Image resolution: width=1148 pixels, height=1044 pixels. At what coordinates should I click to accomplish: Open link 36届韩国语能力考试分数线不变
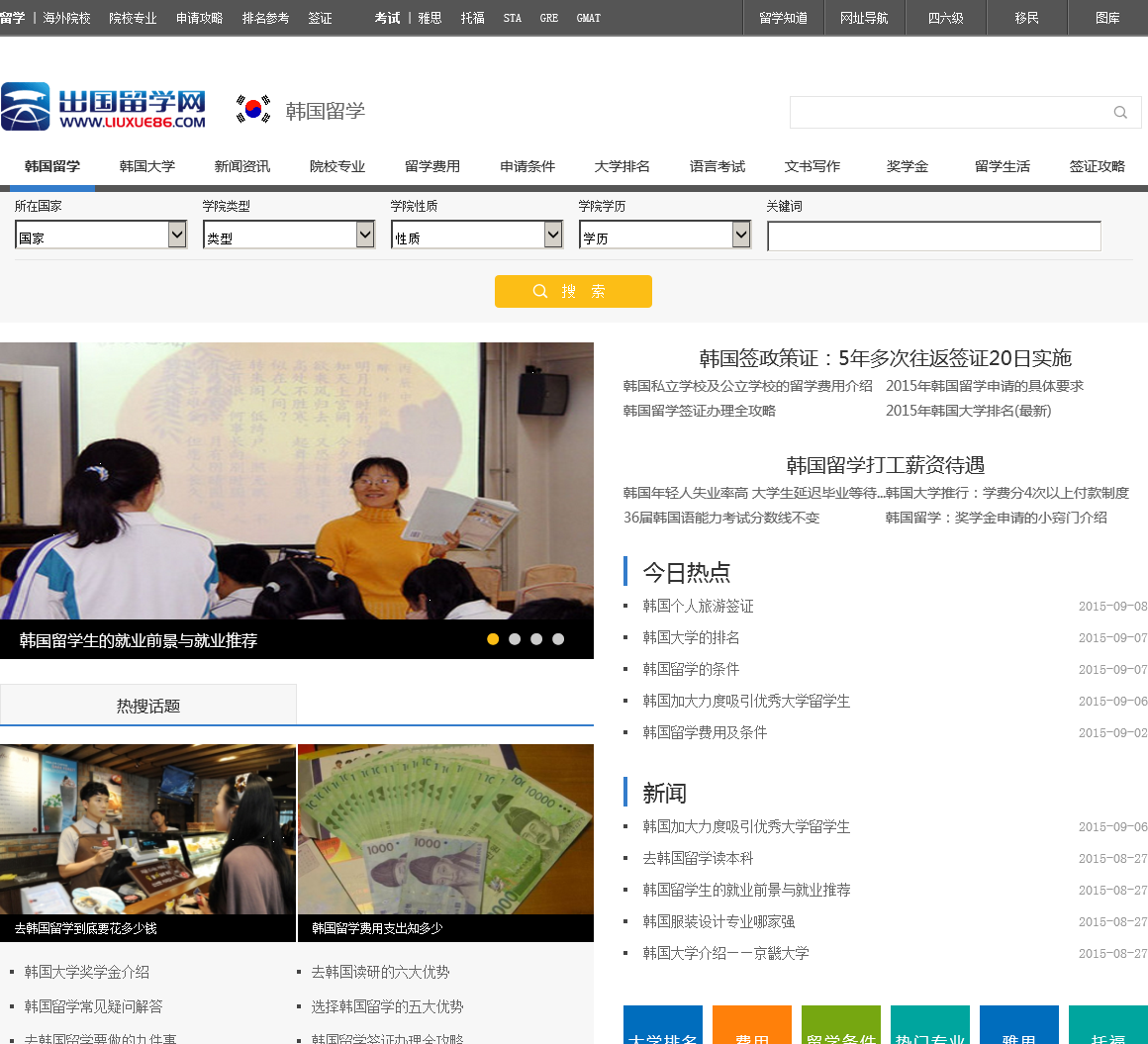721,518
